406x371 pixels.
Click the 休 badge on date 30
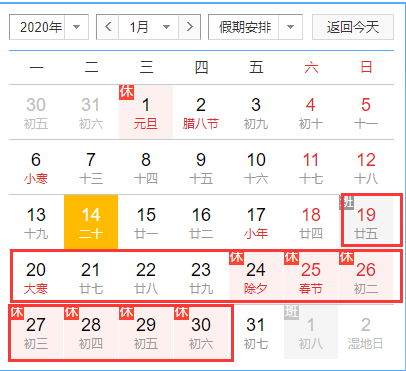181,312
